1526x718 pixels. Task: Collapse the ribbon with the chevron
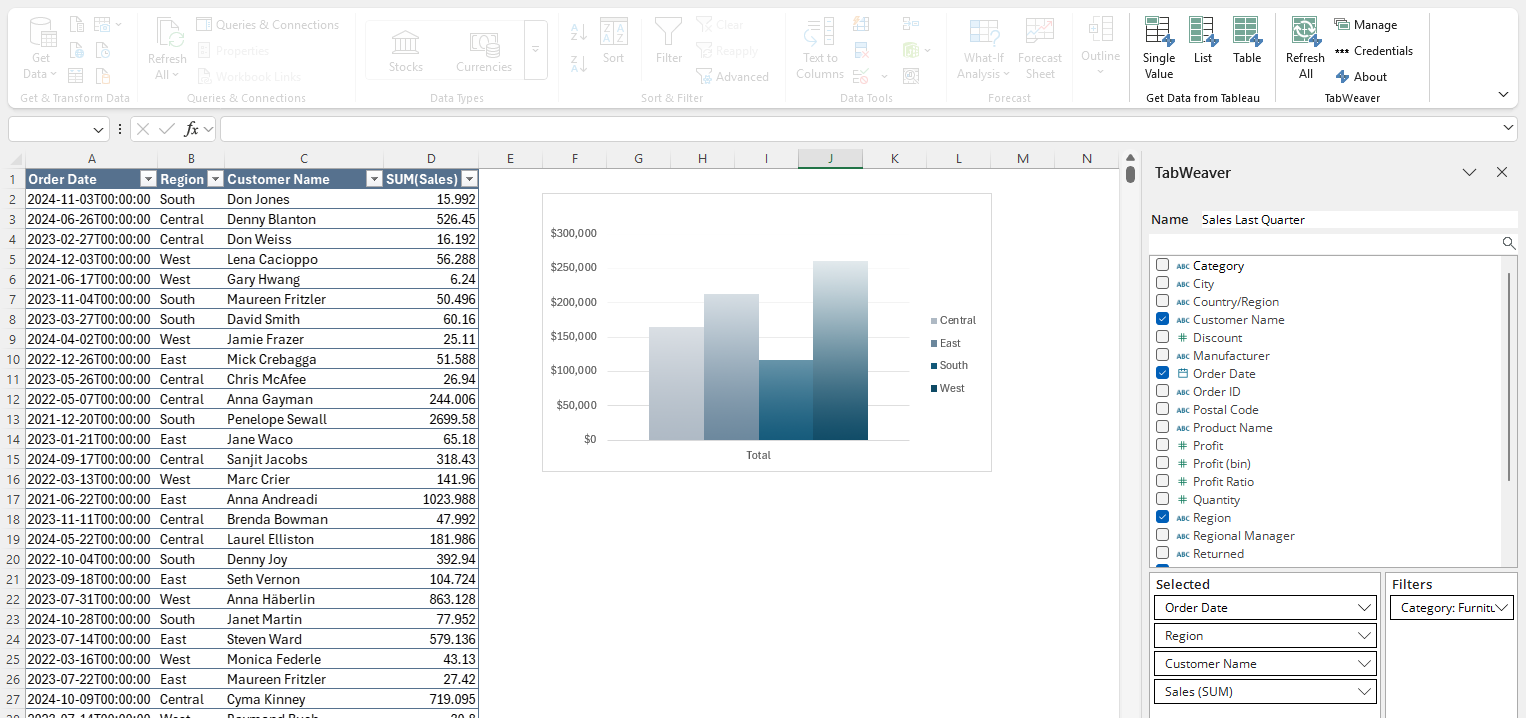1503,94
